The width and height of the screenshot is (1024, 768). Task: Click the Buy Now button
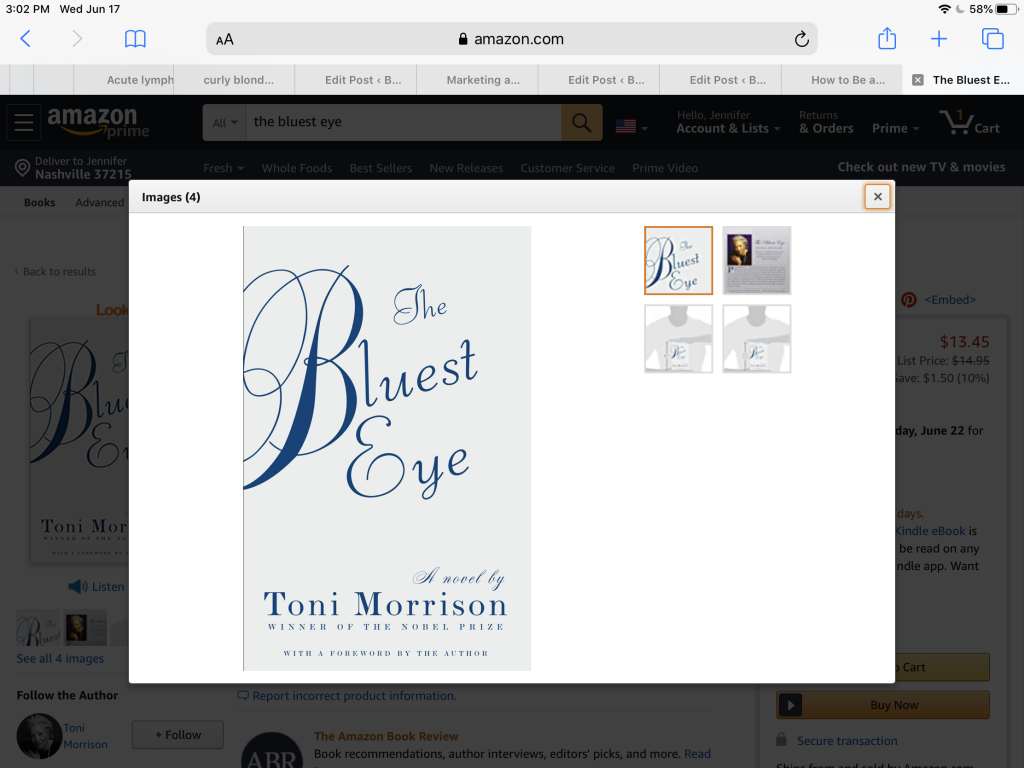[883, 705]
